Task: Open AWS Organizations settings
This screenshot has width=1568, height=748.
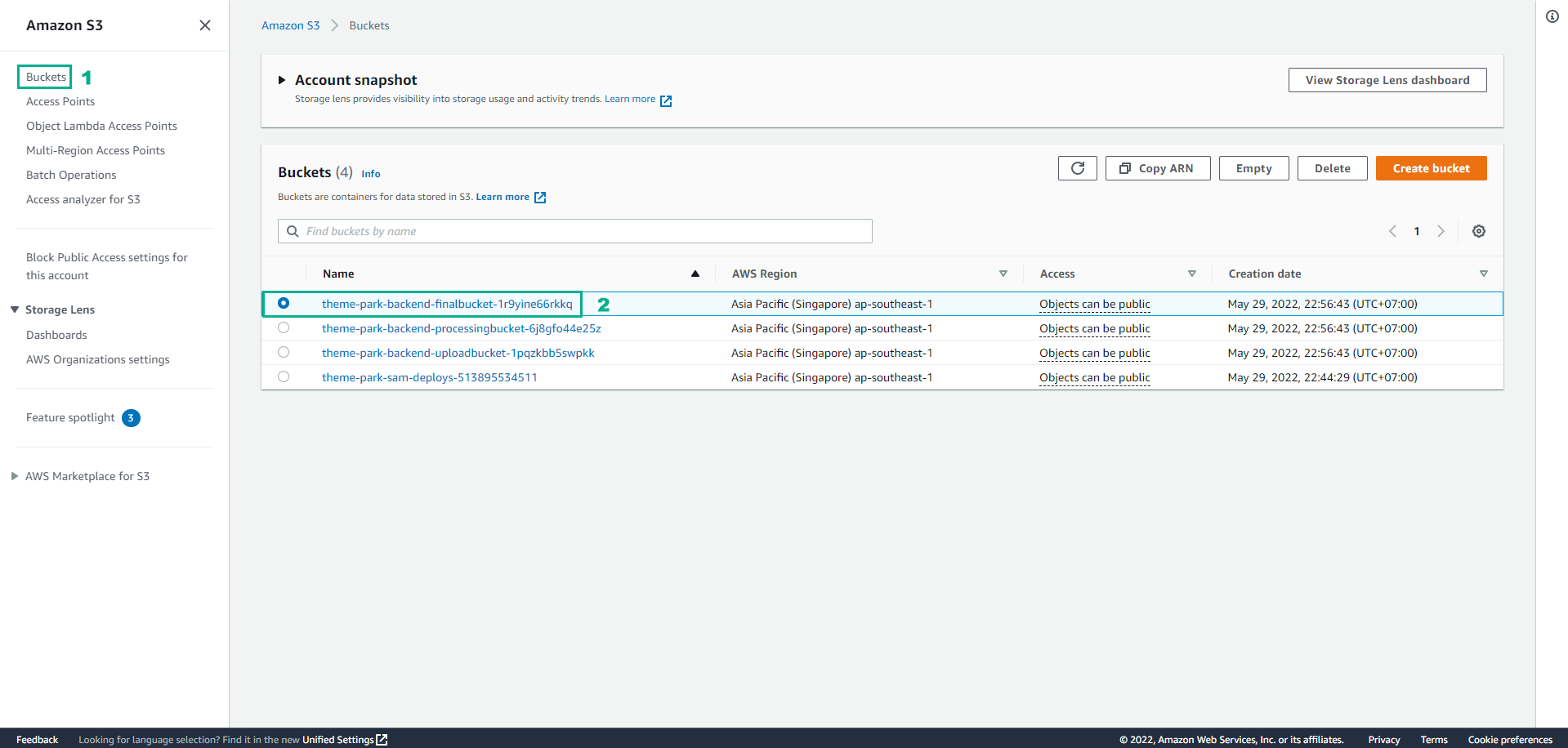Action: click(x=98, y=359)
